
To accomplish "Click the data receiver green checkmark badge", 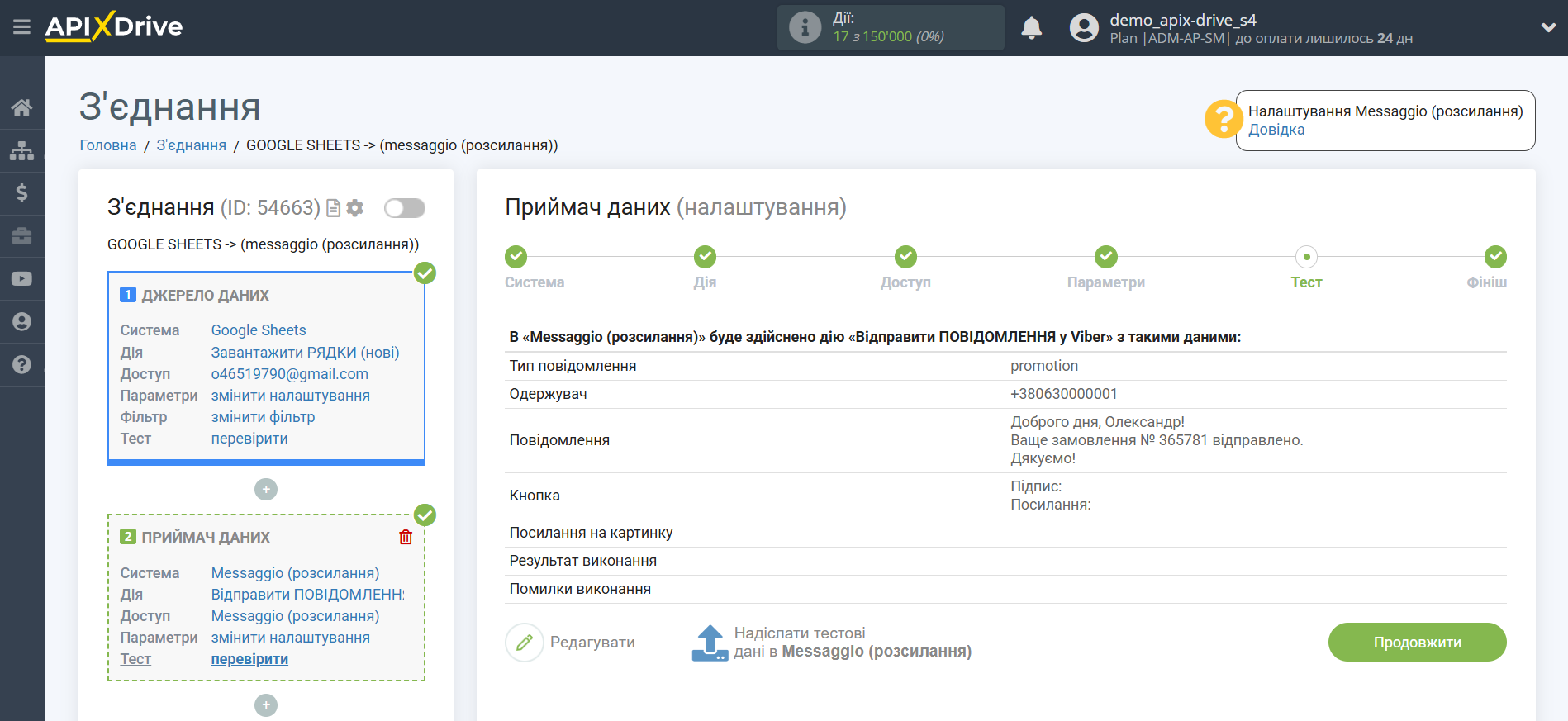I will (x=425, y=515).
